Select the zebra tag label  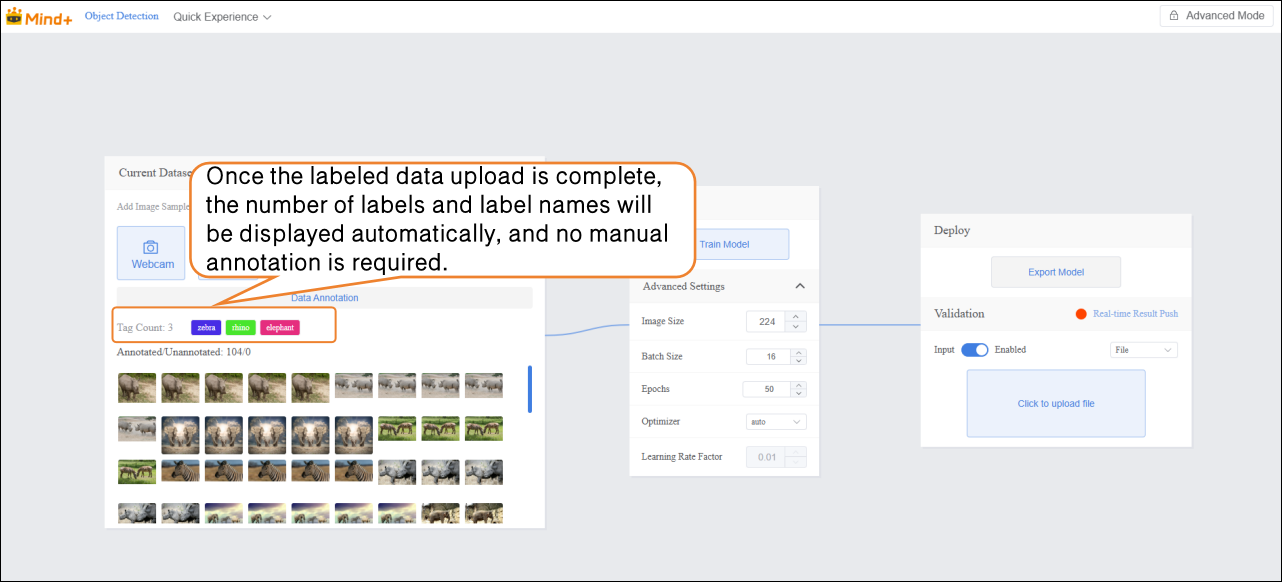click(x=206, y=327)
